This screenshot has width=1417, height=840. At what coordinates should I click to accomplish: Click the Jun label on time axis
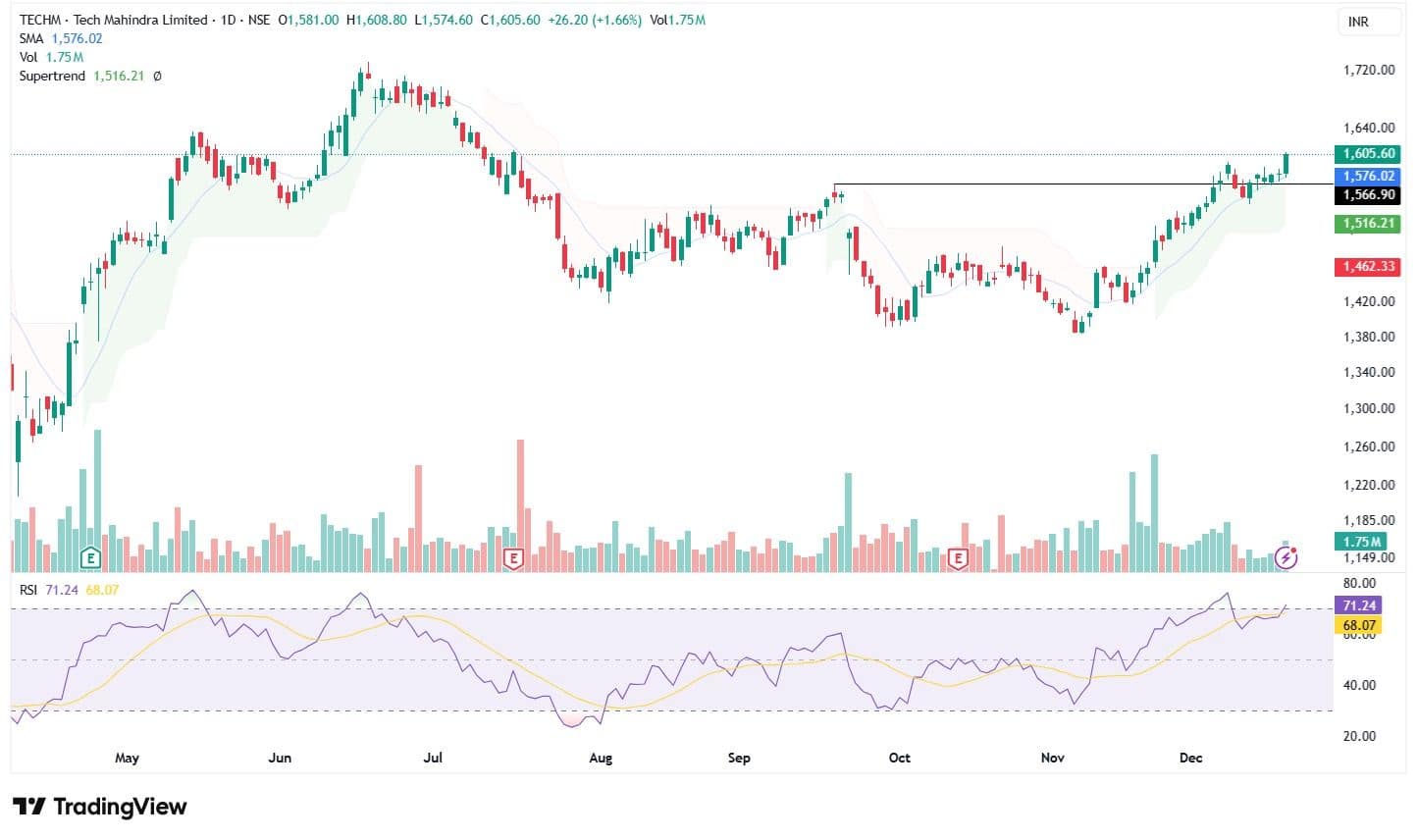[x=280, y=758]
